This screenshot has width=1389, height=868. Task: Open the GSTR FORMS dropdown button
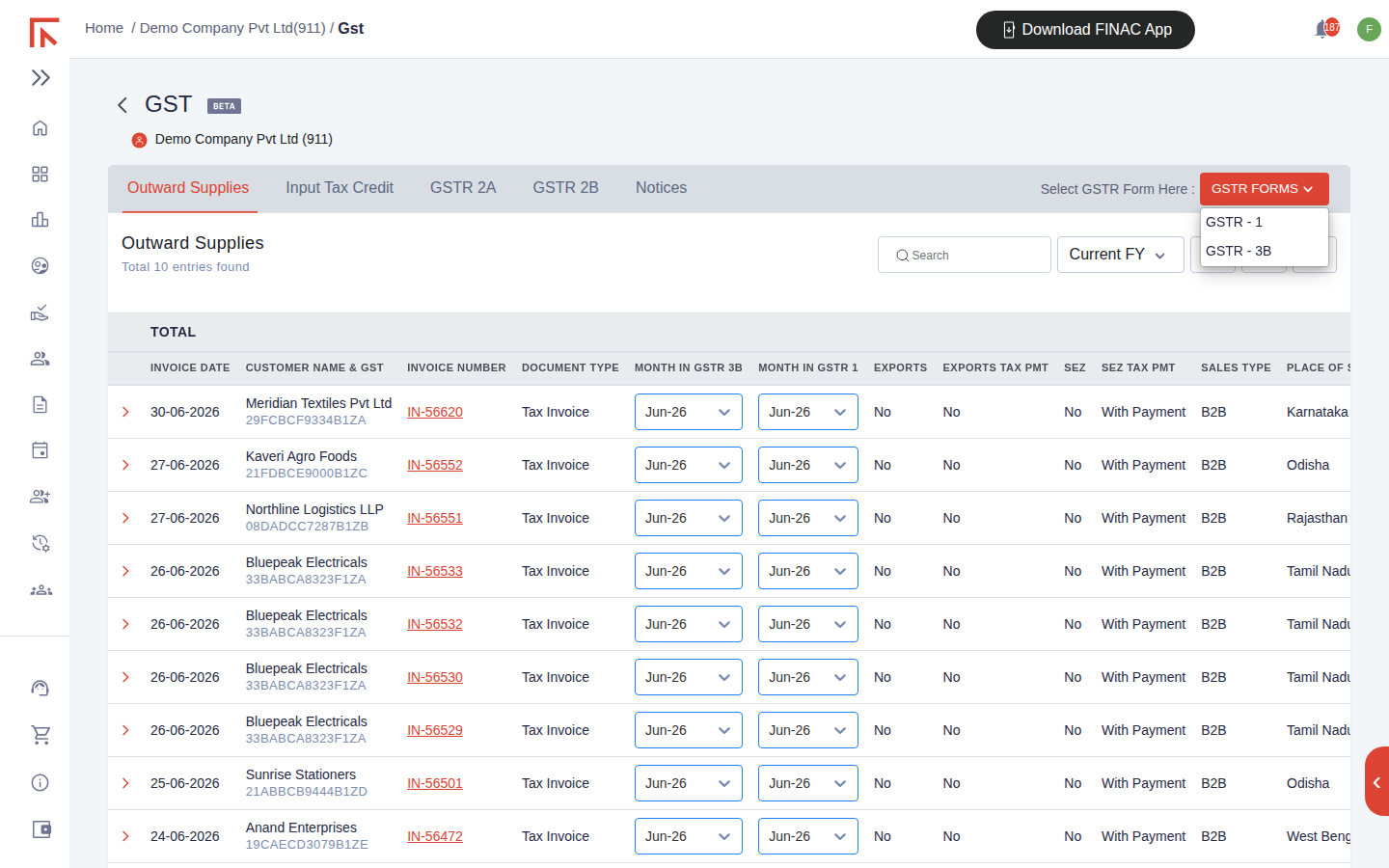coord(1265,189)
